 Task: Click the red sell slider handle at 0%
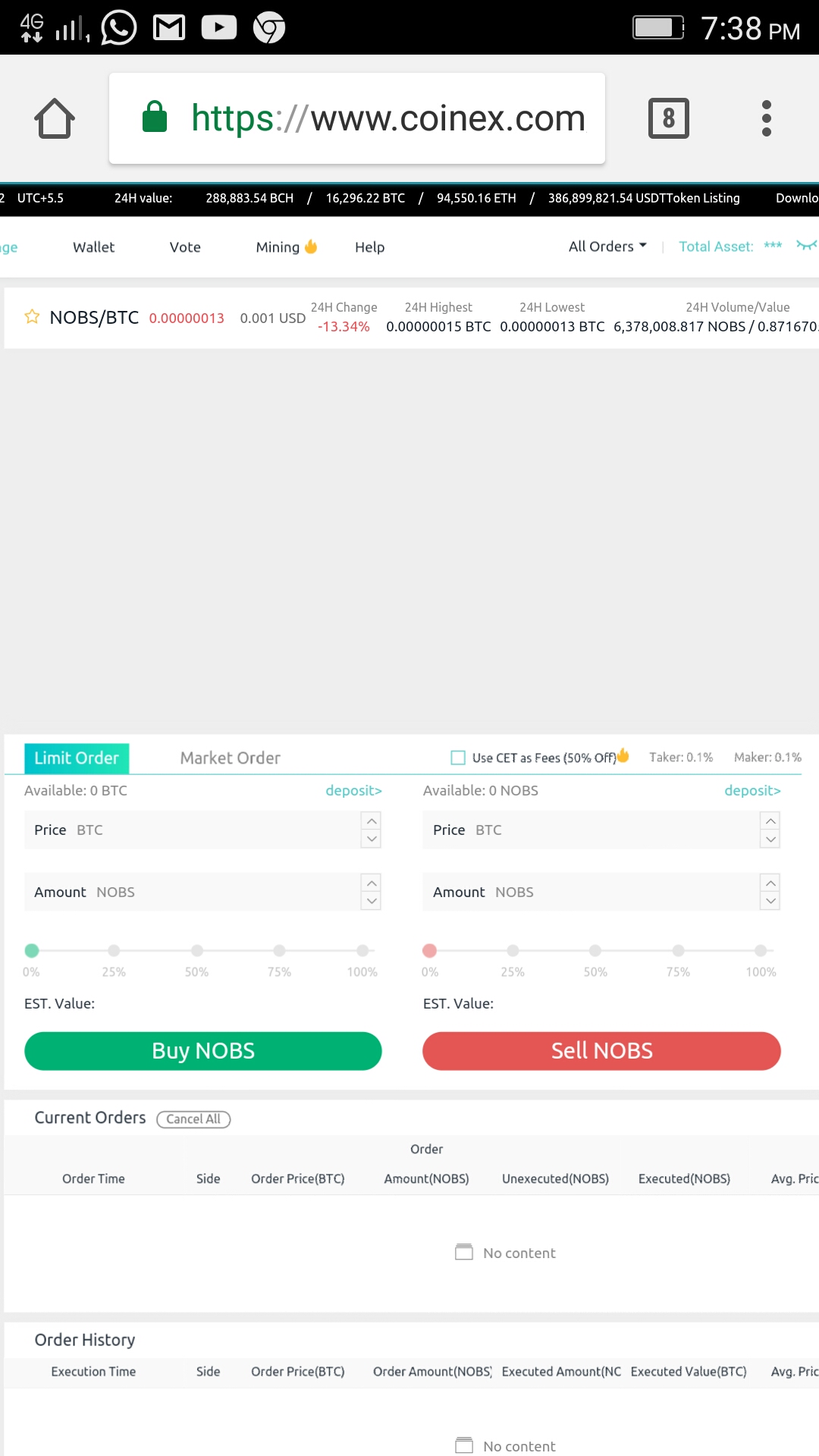(430, 950)
